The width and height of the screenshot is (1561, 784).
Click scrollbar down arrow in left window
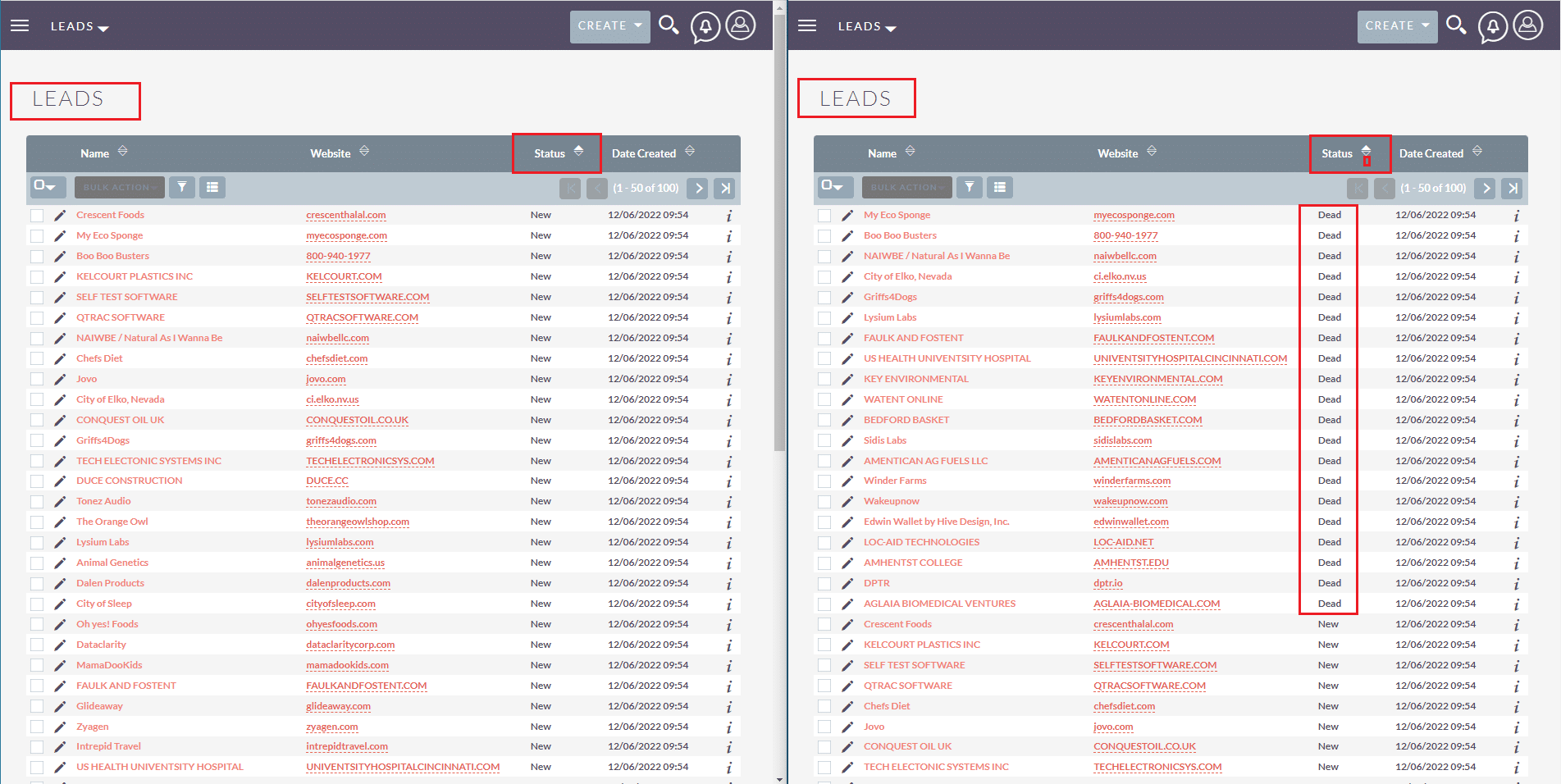(779, 778)
